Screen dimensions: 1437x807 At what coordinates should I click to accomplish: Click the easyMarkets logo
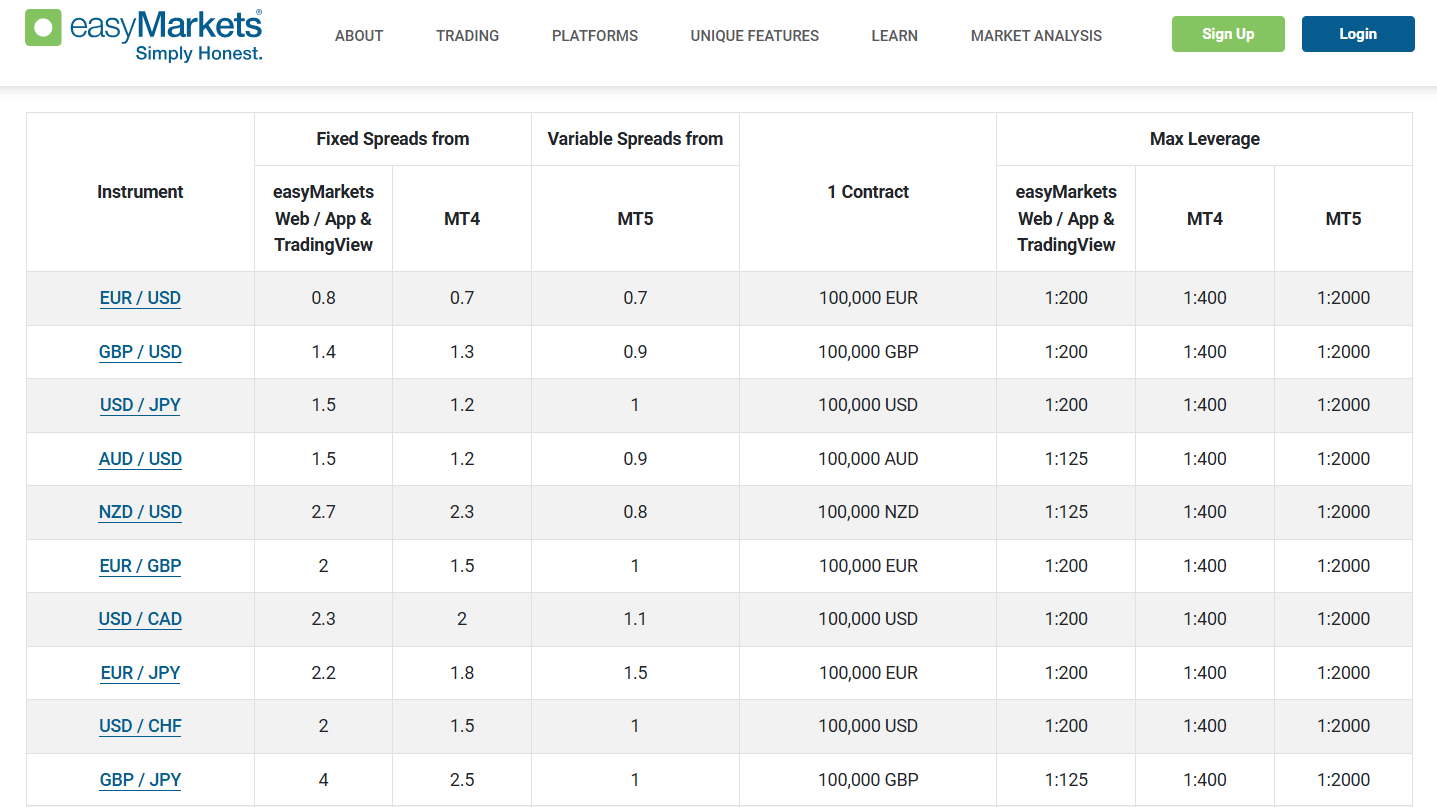pos(143,34)
